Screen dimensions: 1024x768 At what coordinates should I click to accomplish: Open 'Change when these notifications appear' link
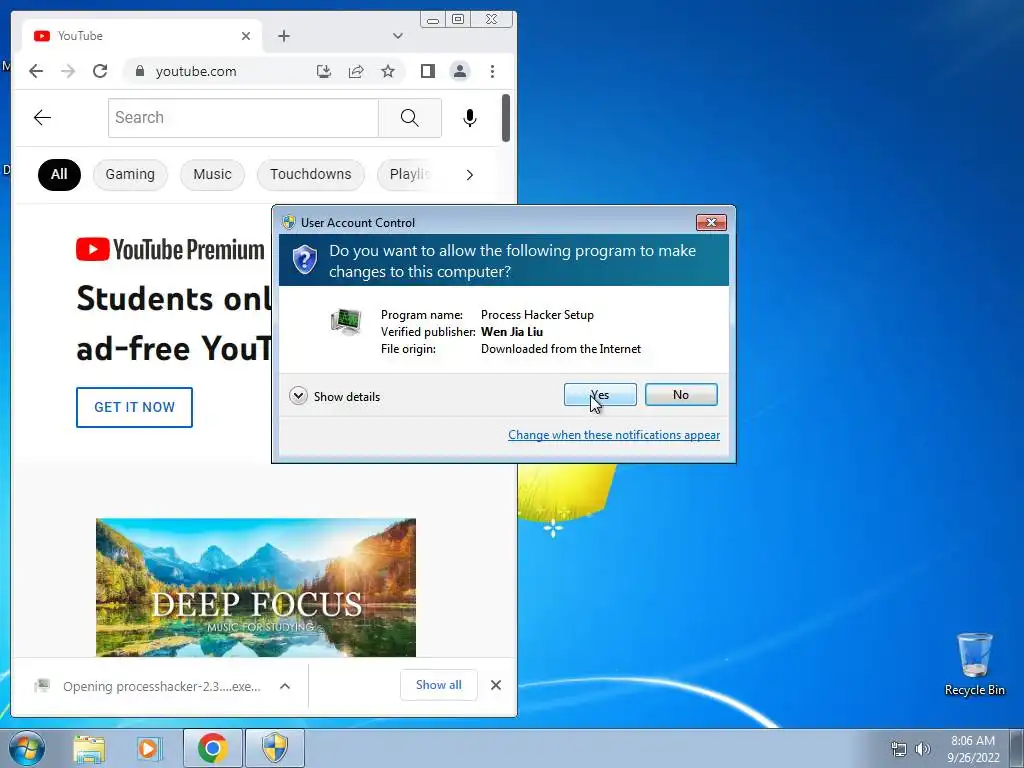[614, 435]
